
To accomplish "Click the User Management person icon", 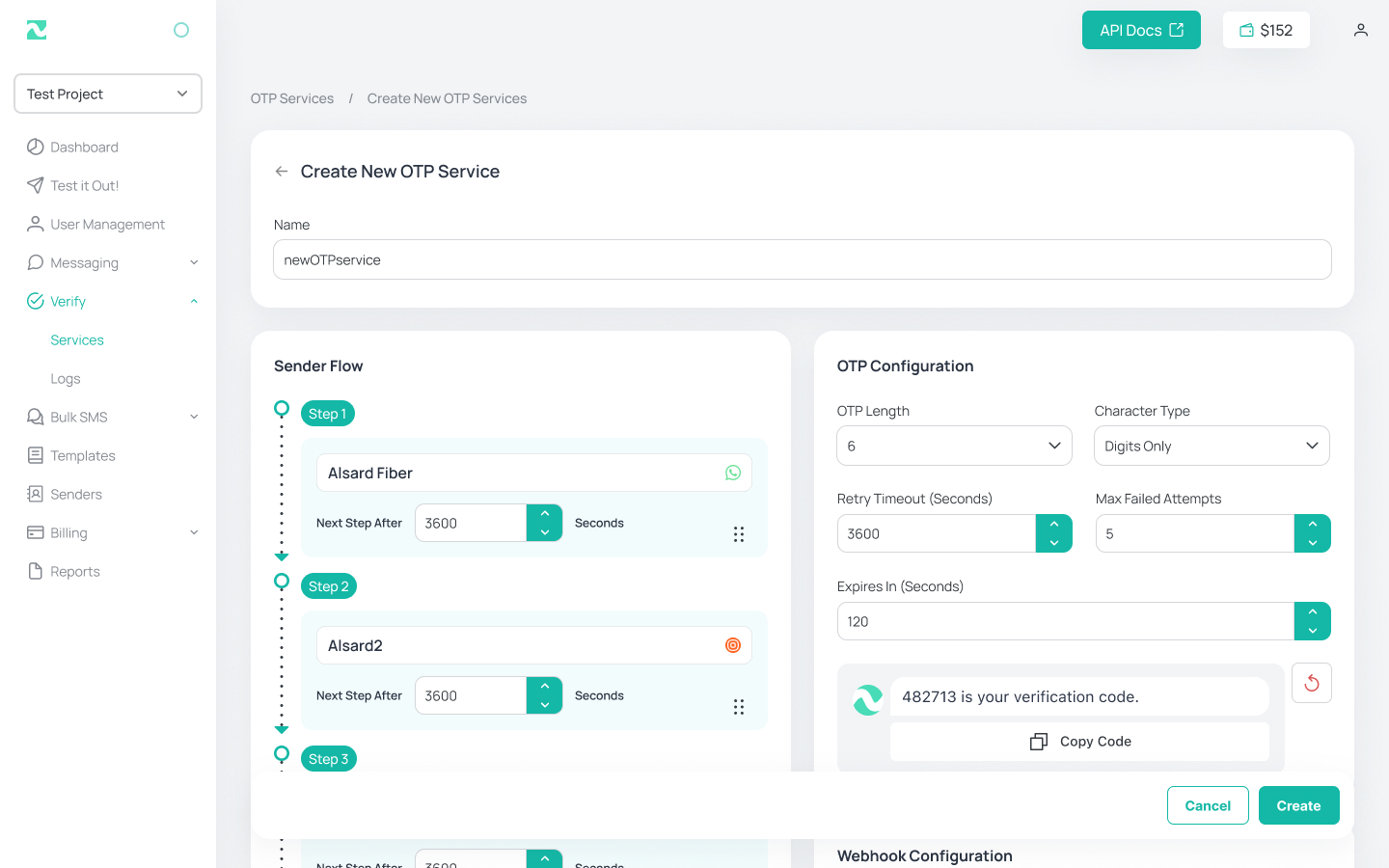I will [x=35, y=224].
